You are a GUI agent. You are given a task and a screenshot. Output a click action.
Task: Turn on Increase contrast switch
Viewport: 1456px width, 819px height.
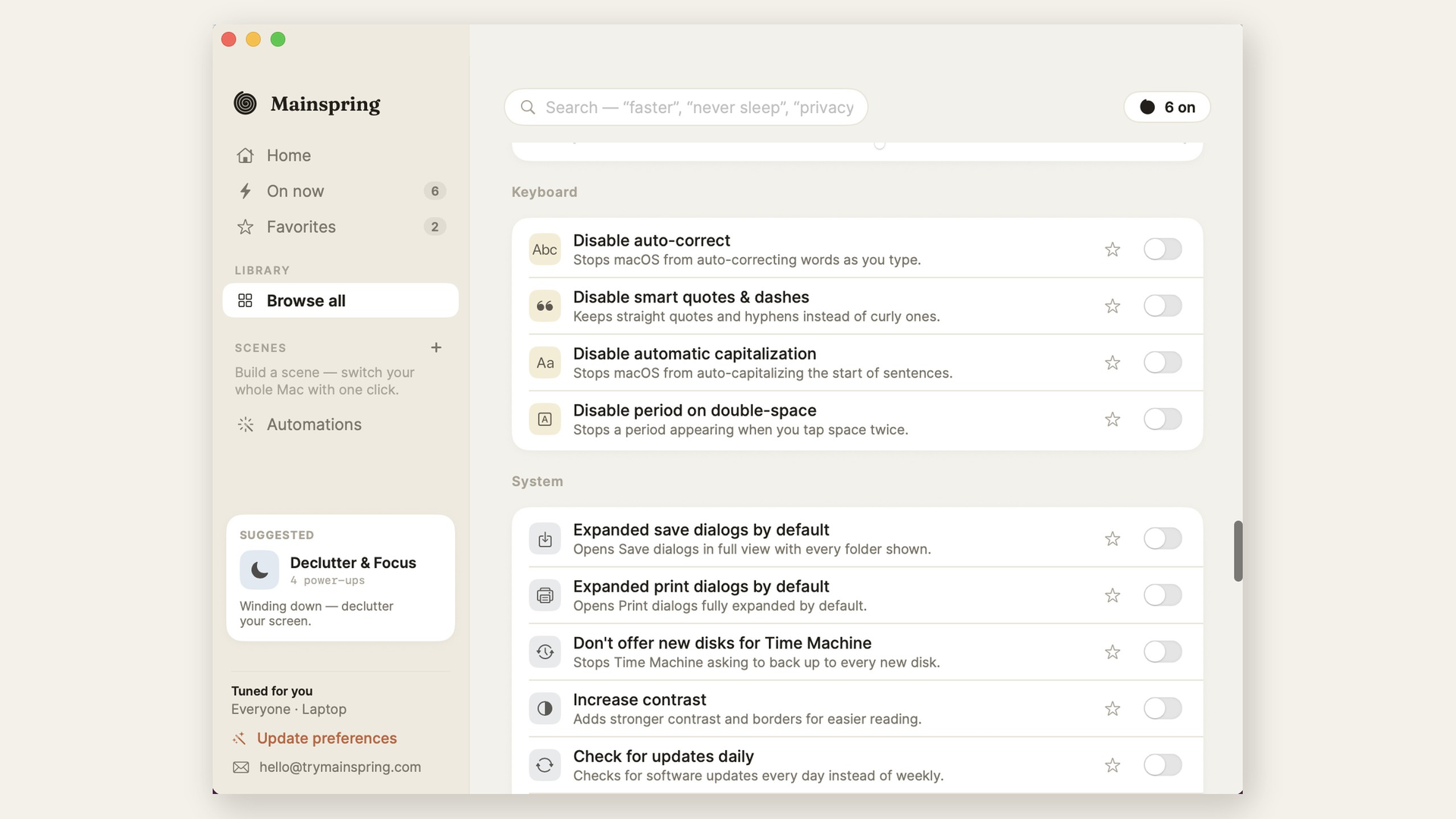[1163, 709]
